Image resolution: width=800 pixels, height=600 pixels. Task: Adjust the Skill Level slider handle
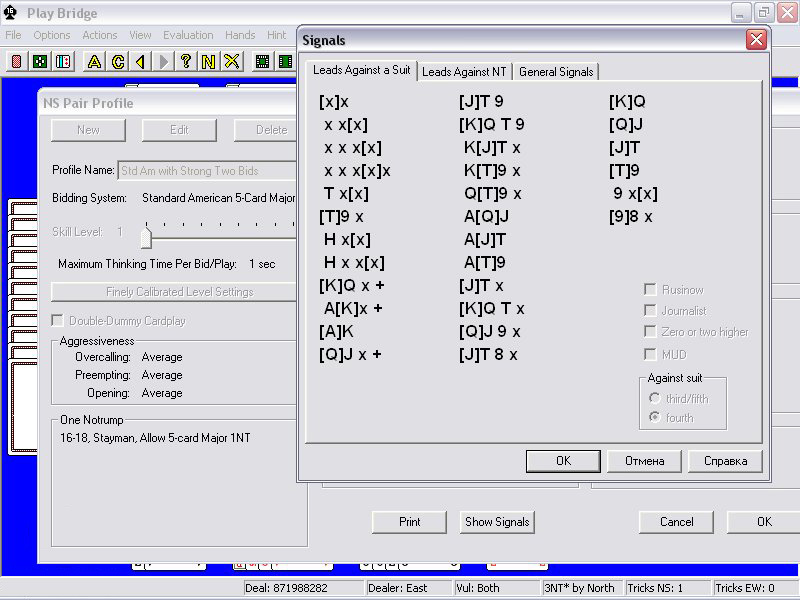click(146, 236)
